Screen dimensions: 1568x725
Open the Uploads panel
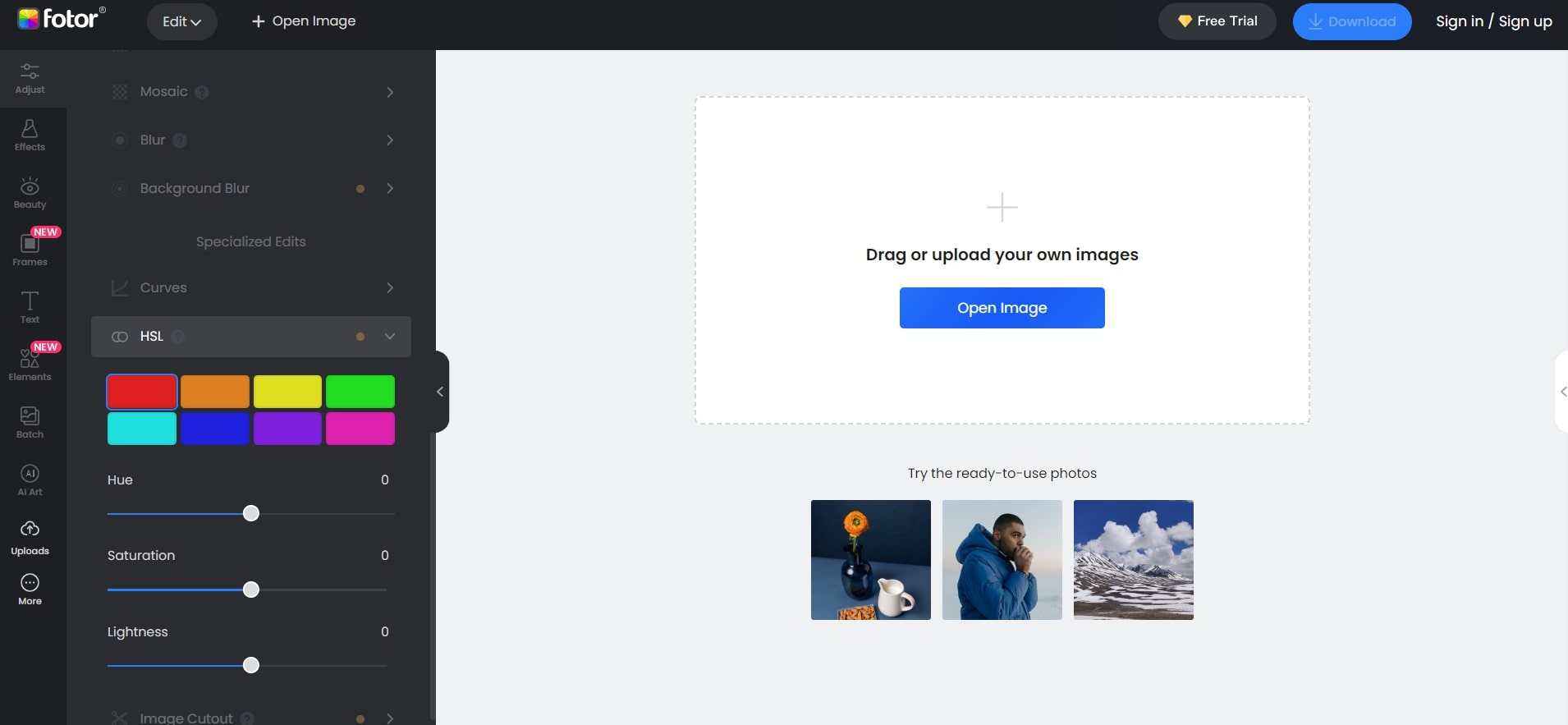tap(30, 538)
